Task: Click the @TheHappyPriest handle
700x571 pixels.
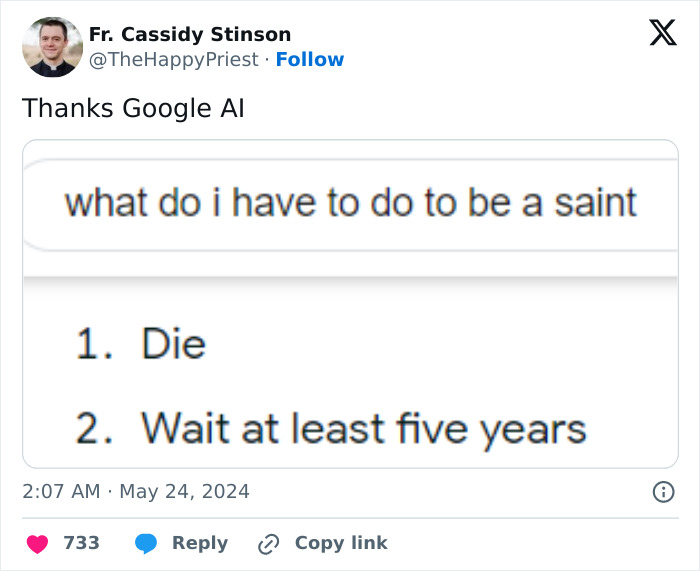Action: (x=174, y=60)
